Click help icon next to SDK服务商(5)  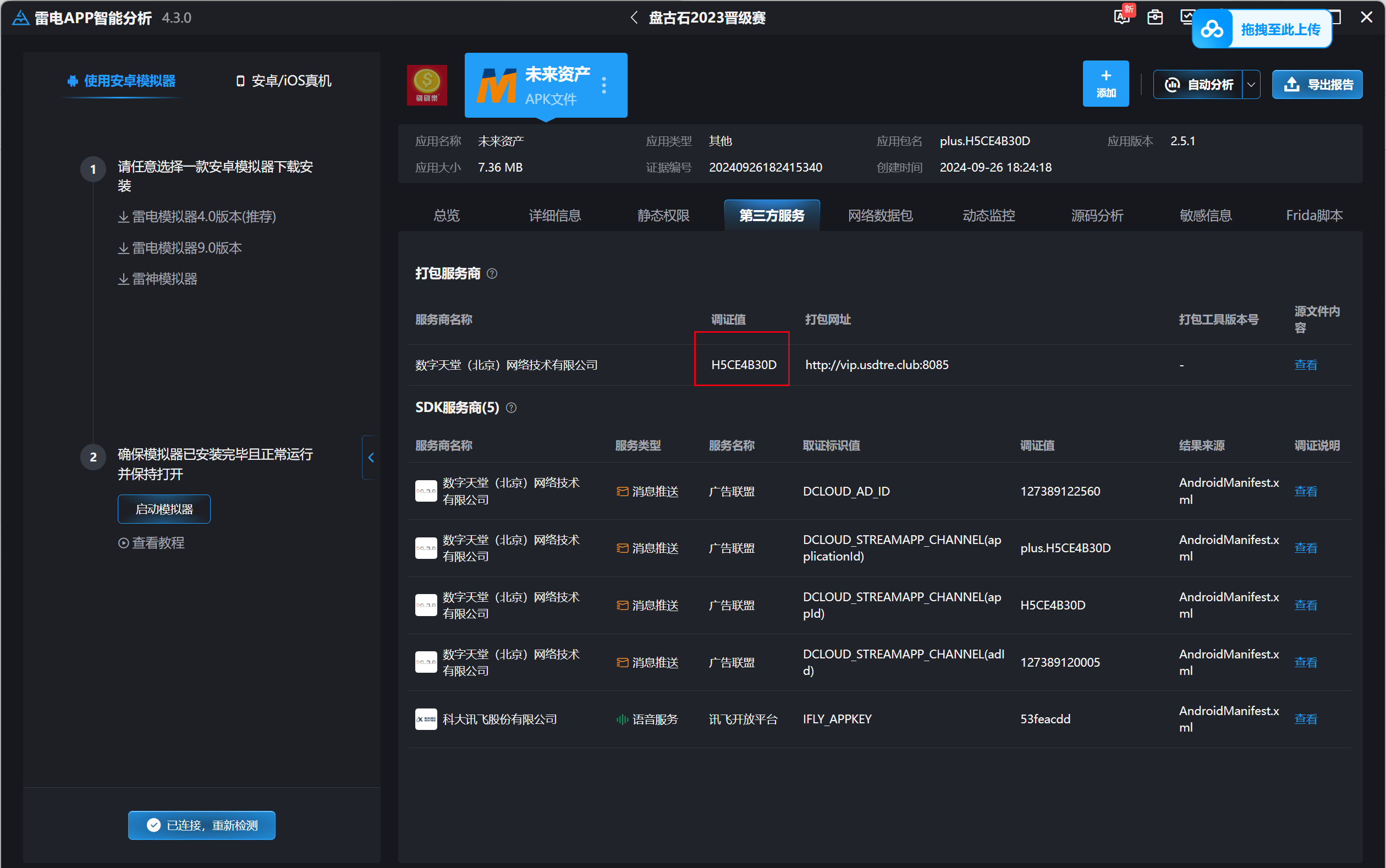(x=511, y=408)
